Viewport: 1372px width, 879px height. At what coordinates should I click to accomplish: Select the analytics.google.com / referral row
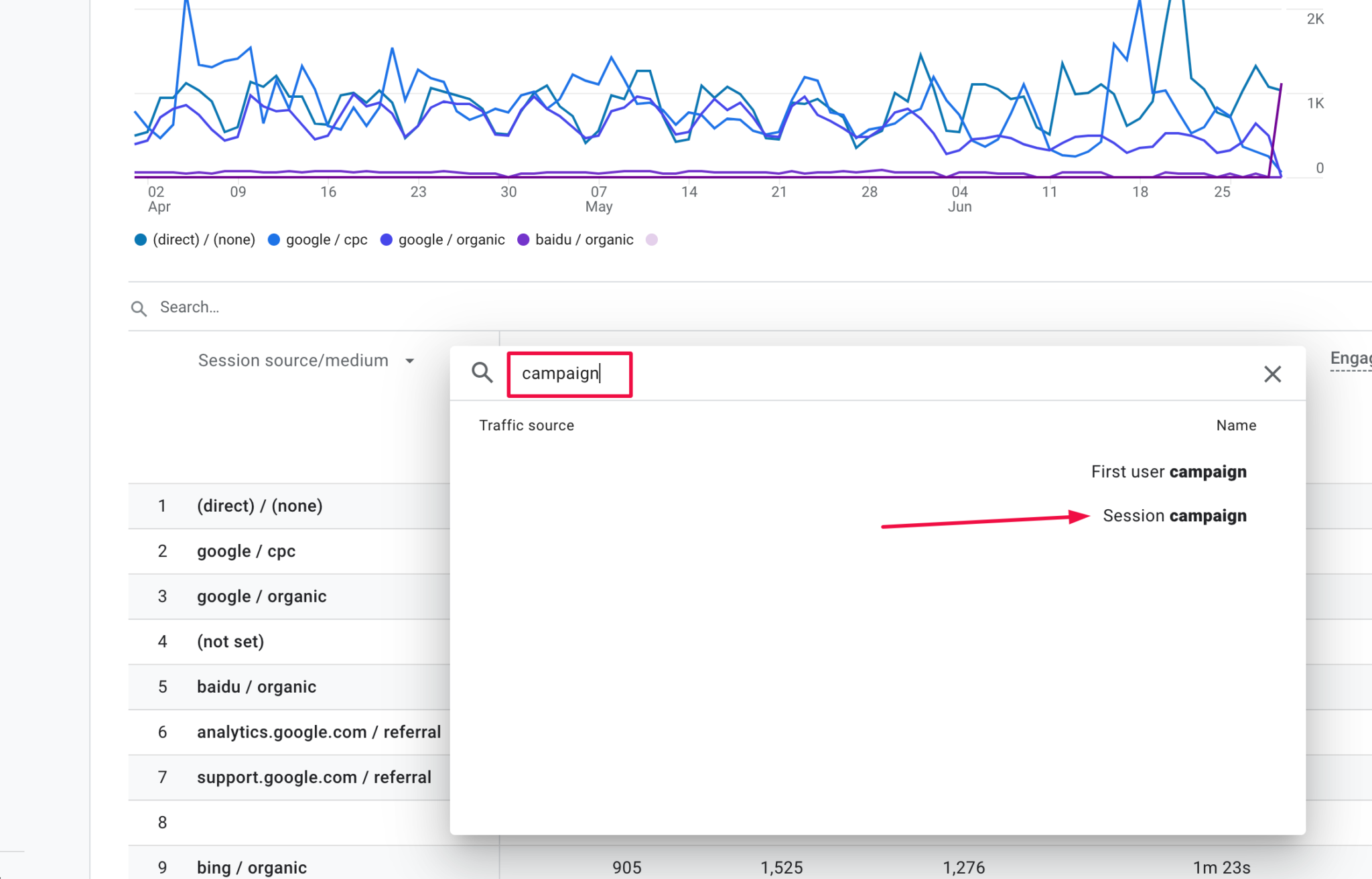[319, 732]
